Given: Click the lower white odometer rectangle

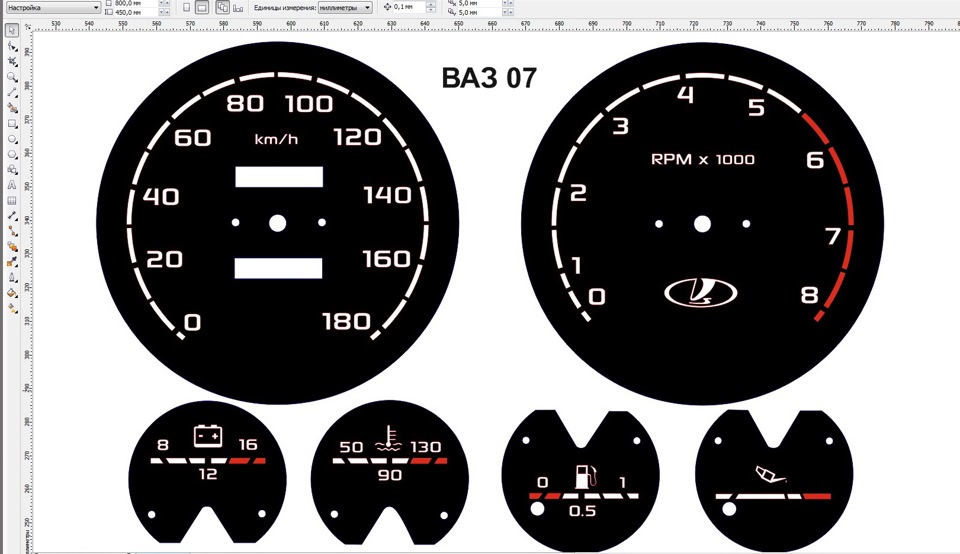Looking at the screenshot, I should 279,268.
